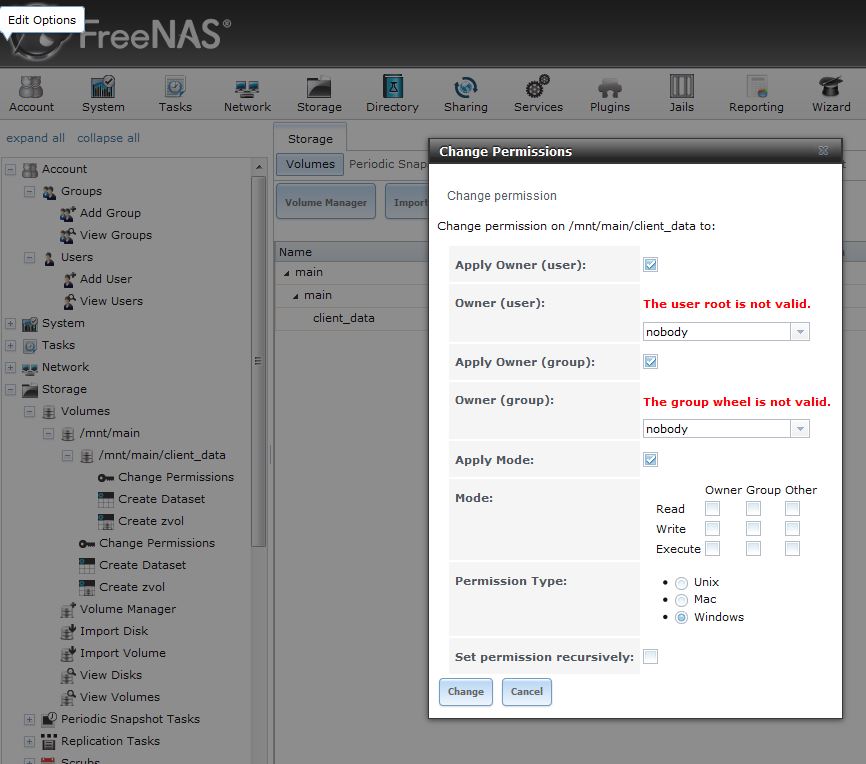Click the View Groups tree icon
The image size is (866, 764).
click(67, 235)
